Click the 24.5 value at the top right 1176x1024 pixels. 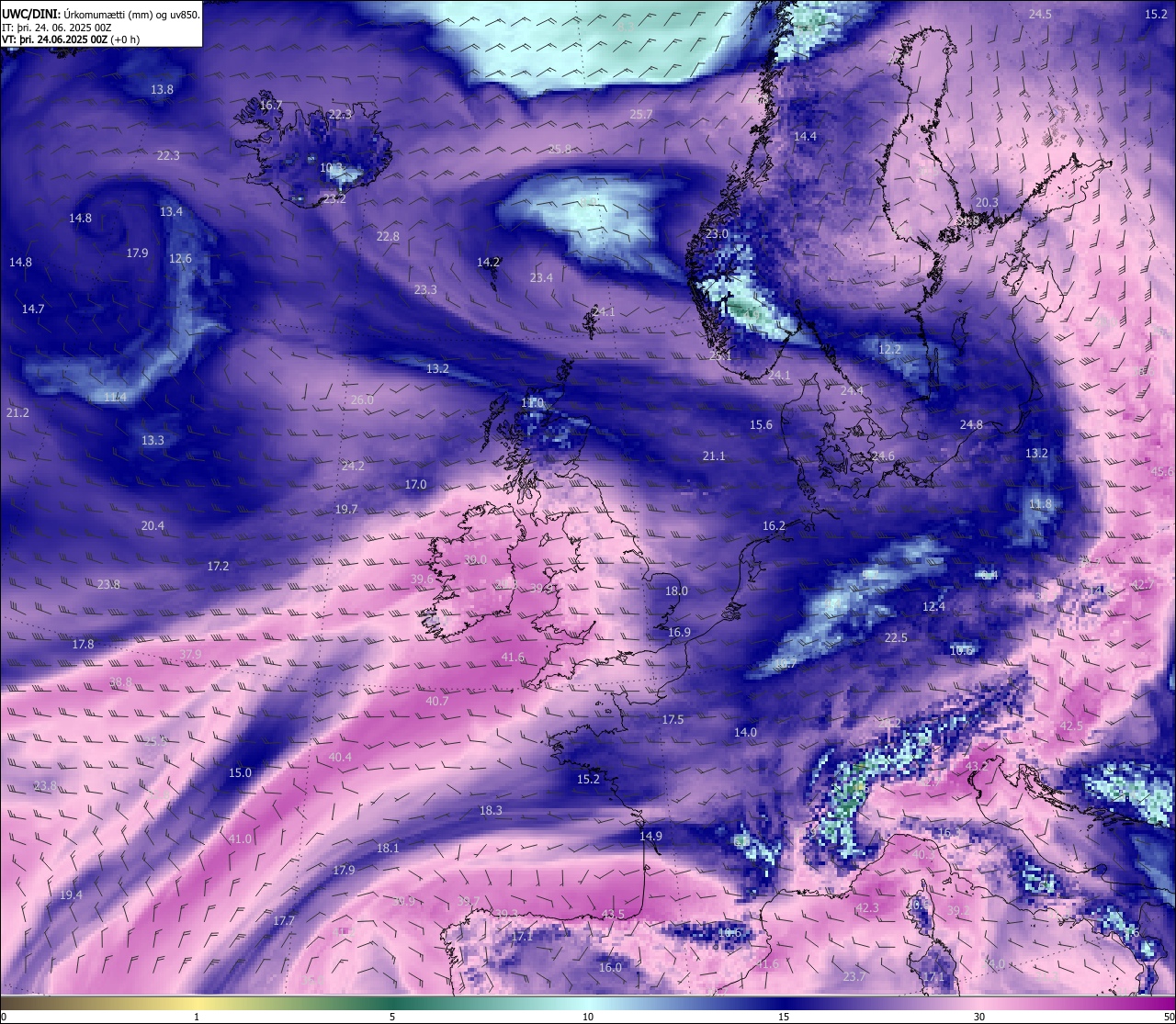[1040, 14]
